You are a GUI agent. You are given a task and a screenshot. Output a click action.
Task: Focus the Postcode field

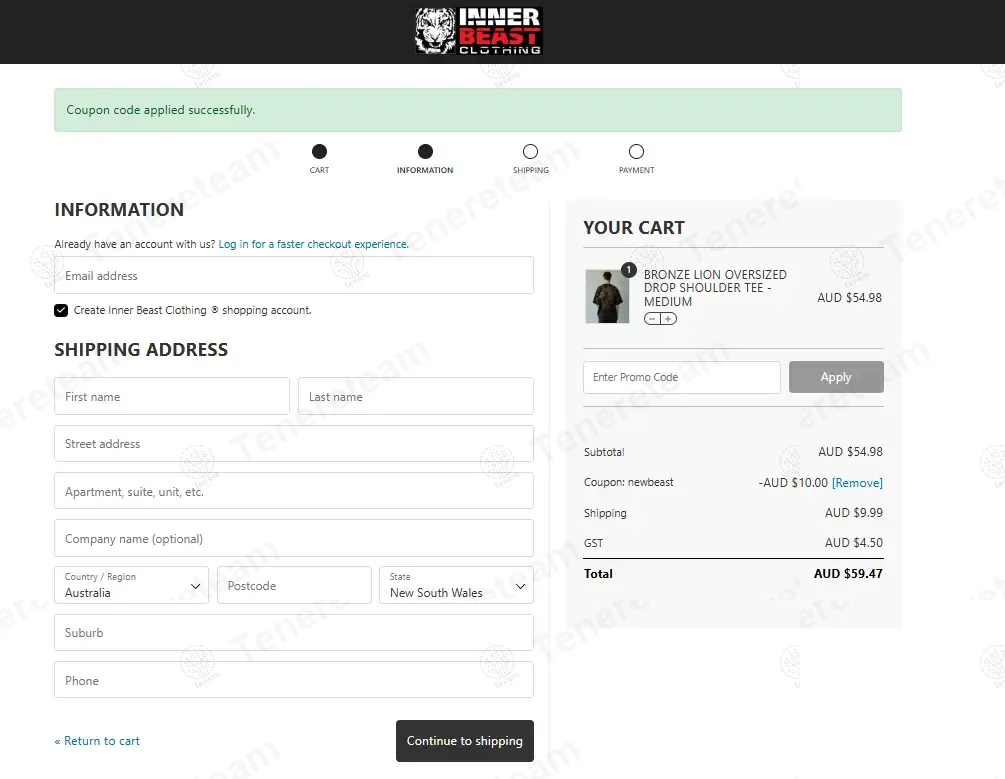(294, 585)
